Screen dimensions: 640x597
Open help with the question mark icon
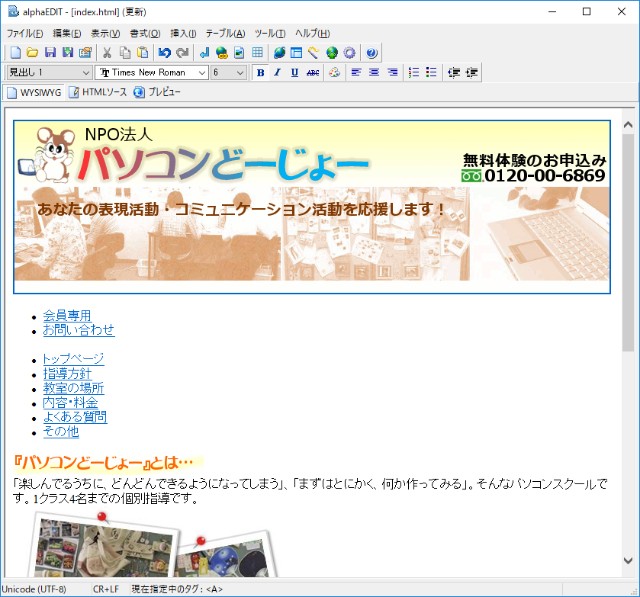pyautogui.click(x=372, y=53)
